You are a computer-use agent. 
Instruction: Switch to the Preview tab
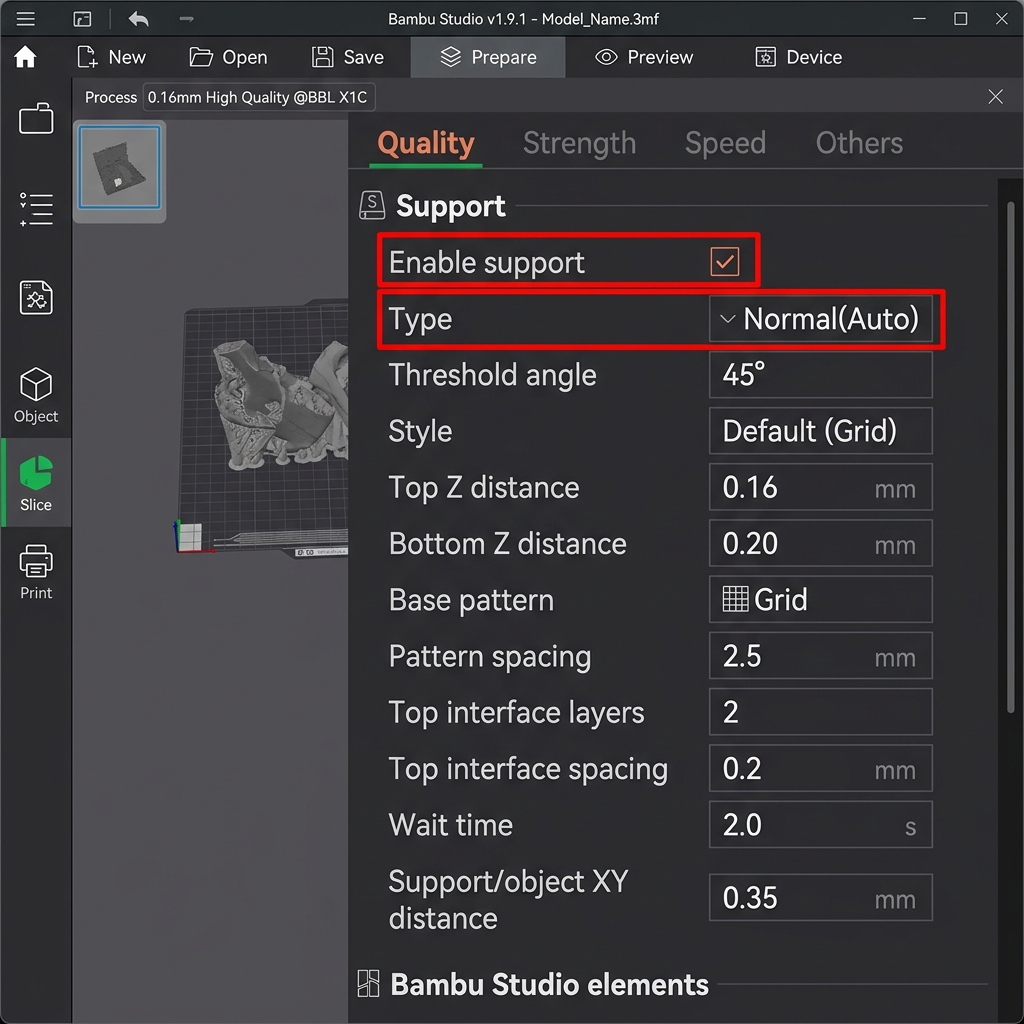[x=644, y=57]
